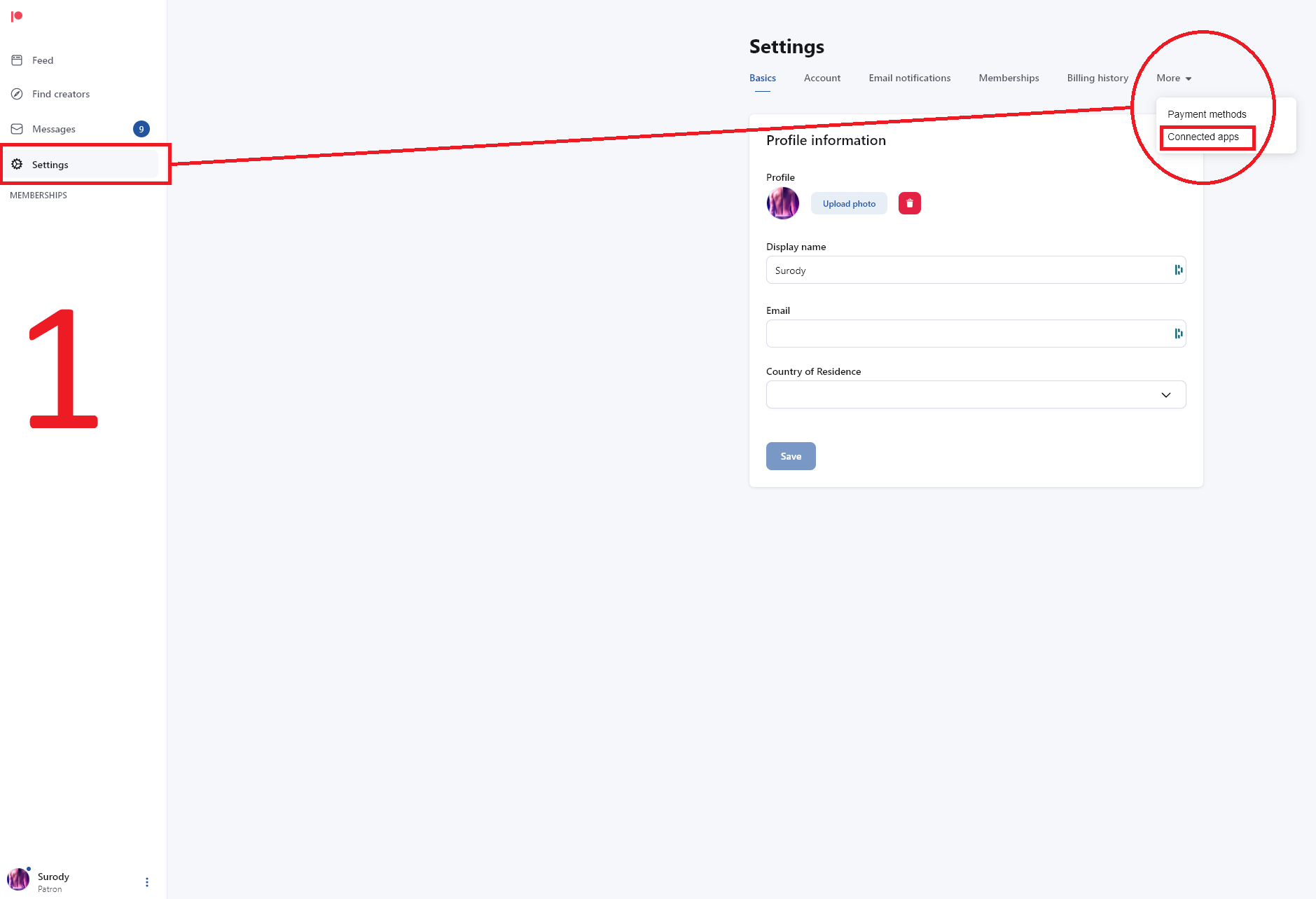The height and width of the screenshot is (899, 1316).
Task: Switch to the Memberships tab
Action: pos(1009,78)
